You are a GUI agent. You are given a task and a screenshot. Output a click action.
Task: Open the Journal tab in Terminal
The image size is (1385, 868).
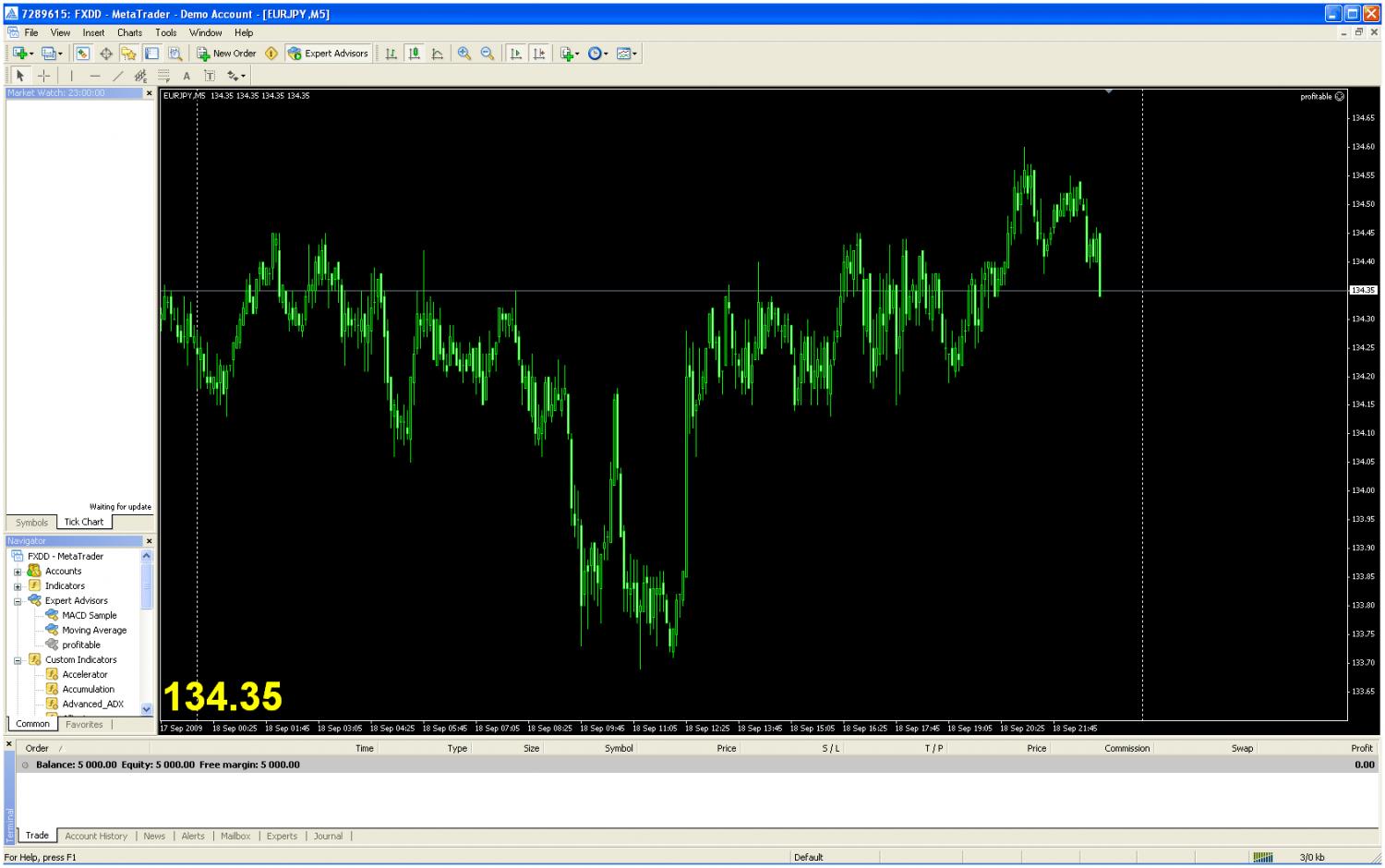click(x=328, y=837)
